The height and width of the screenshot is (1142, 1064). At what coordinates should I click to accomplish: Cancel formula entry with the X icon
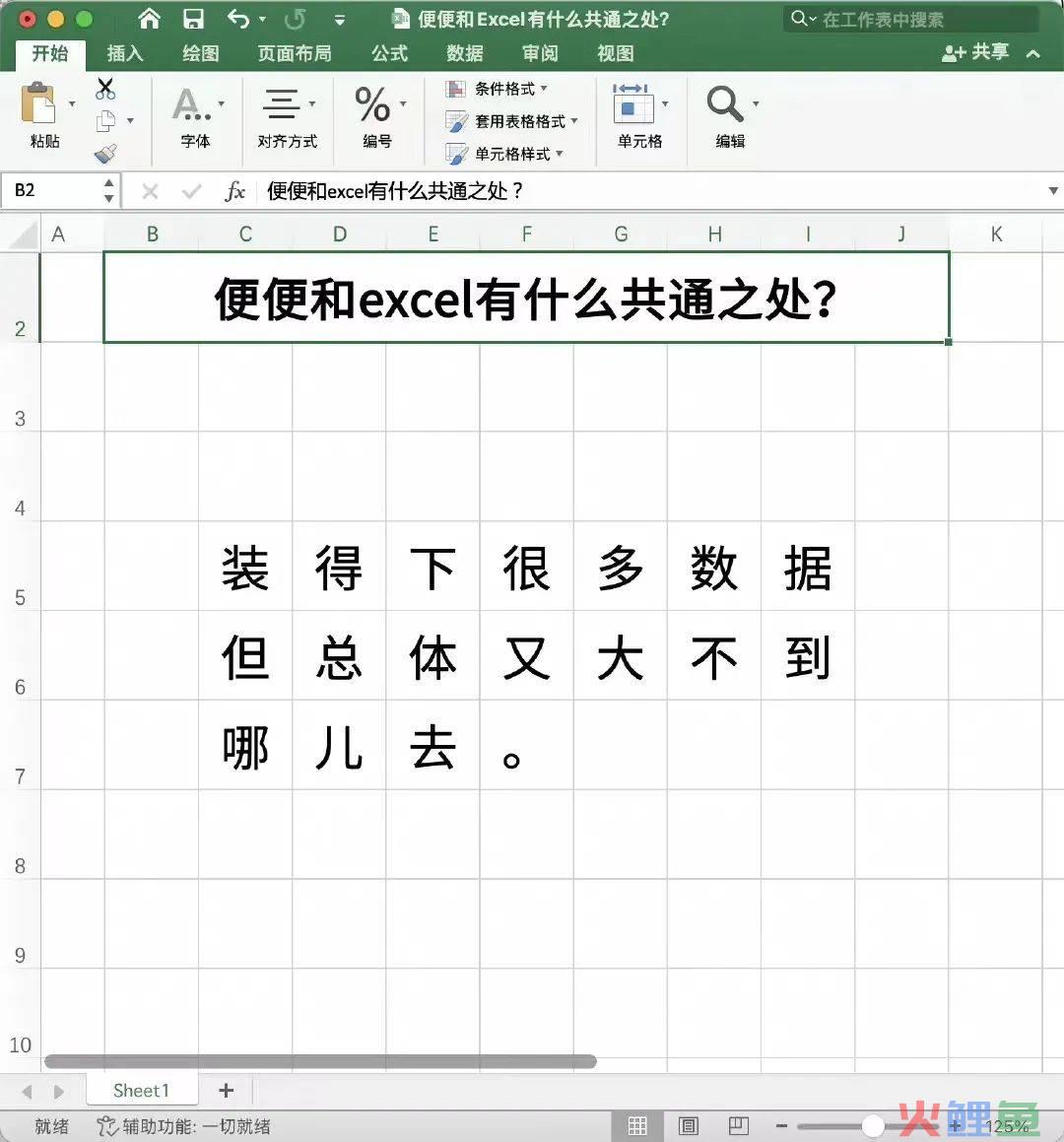pos(150,191)
